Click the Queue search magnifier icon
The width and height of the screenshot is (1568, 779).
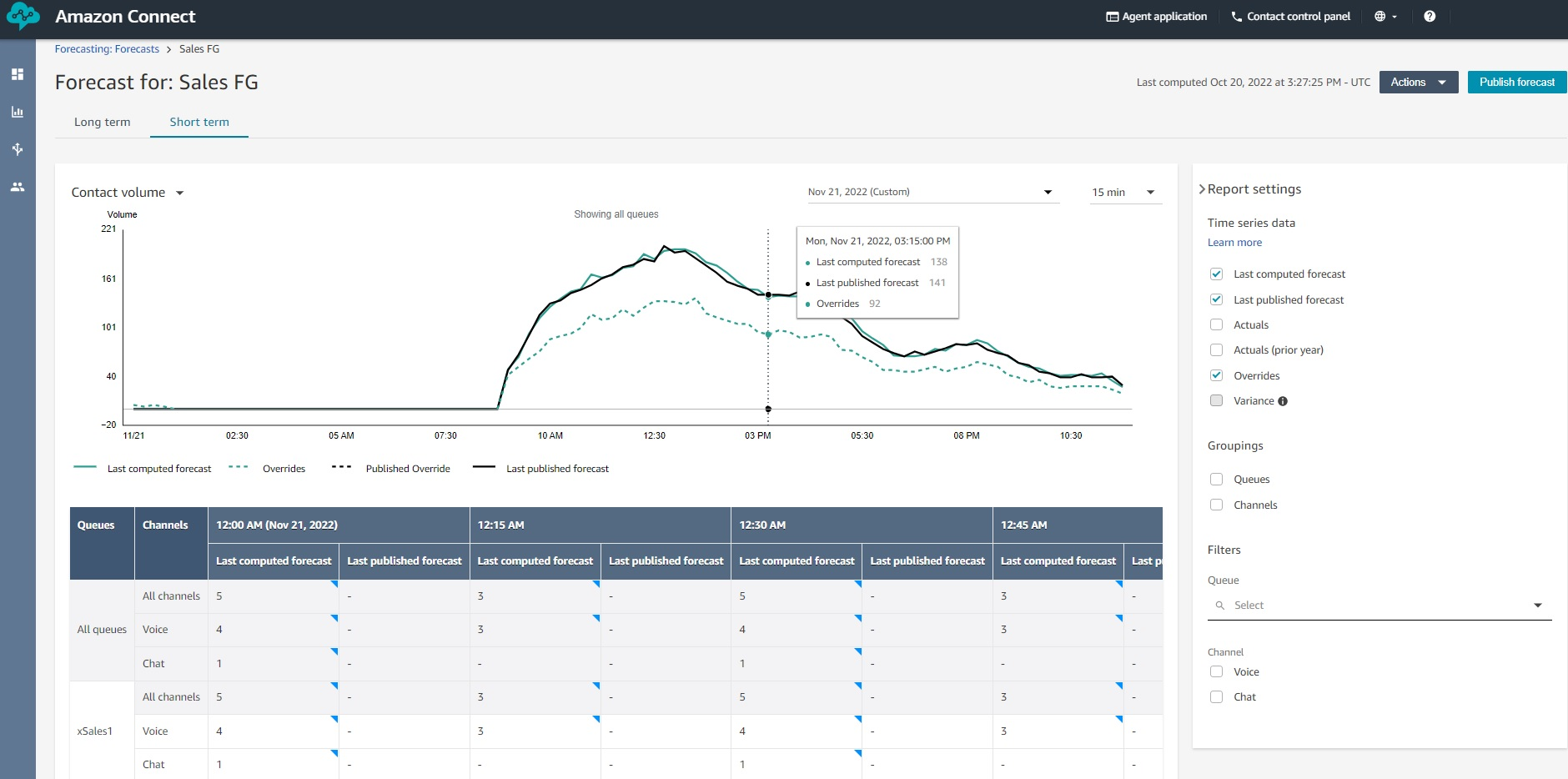tap(1219, 606)
